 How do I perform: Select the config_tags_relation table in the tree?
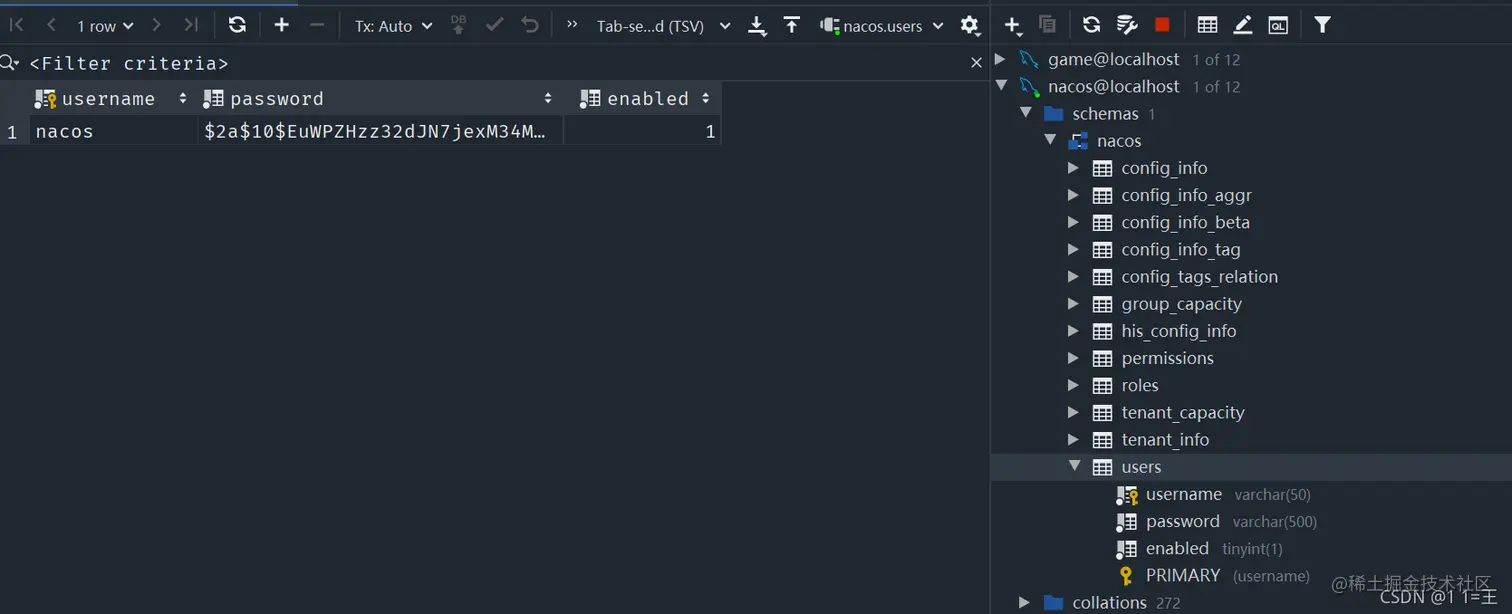(1199, 276)
